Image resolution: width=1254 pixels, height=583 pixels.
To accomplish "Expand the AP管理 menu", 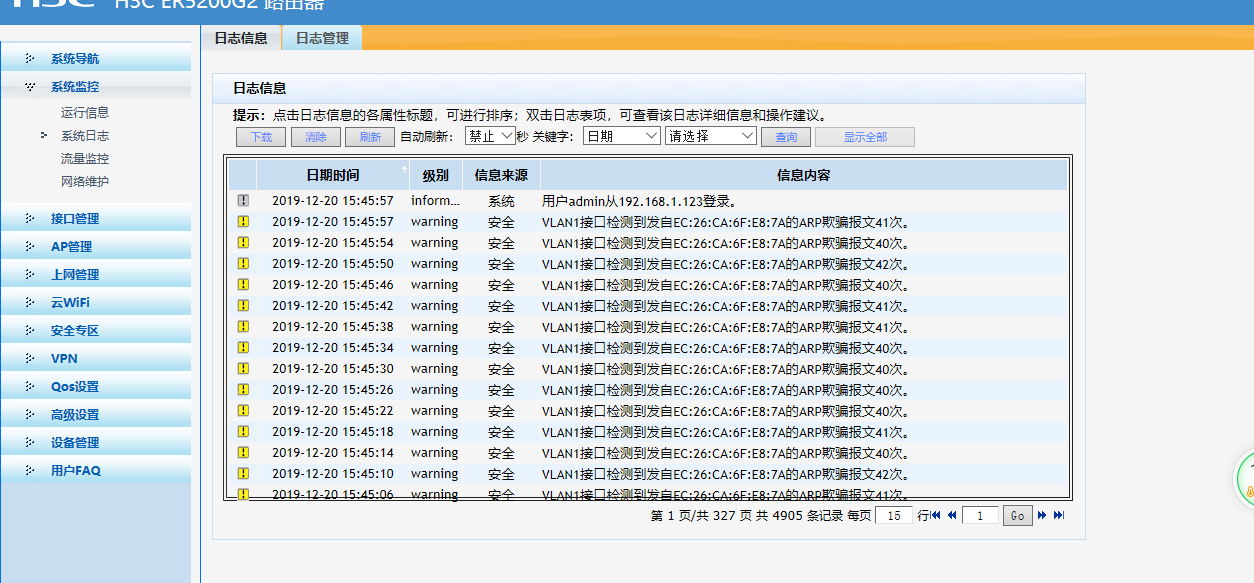I will pos(96,247).
